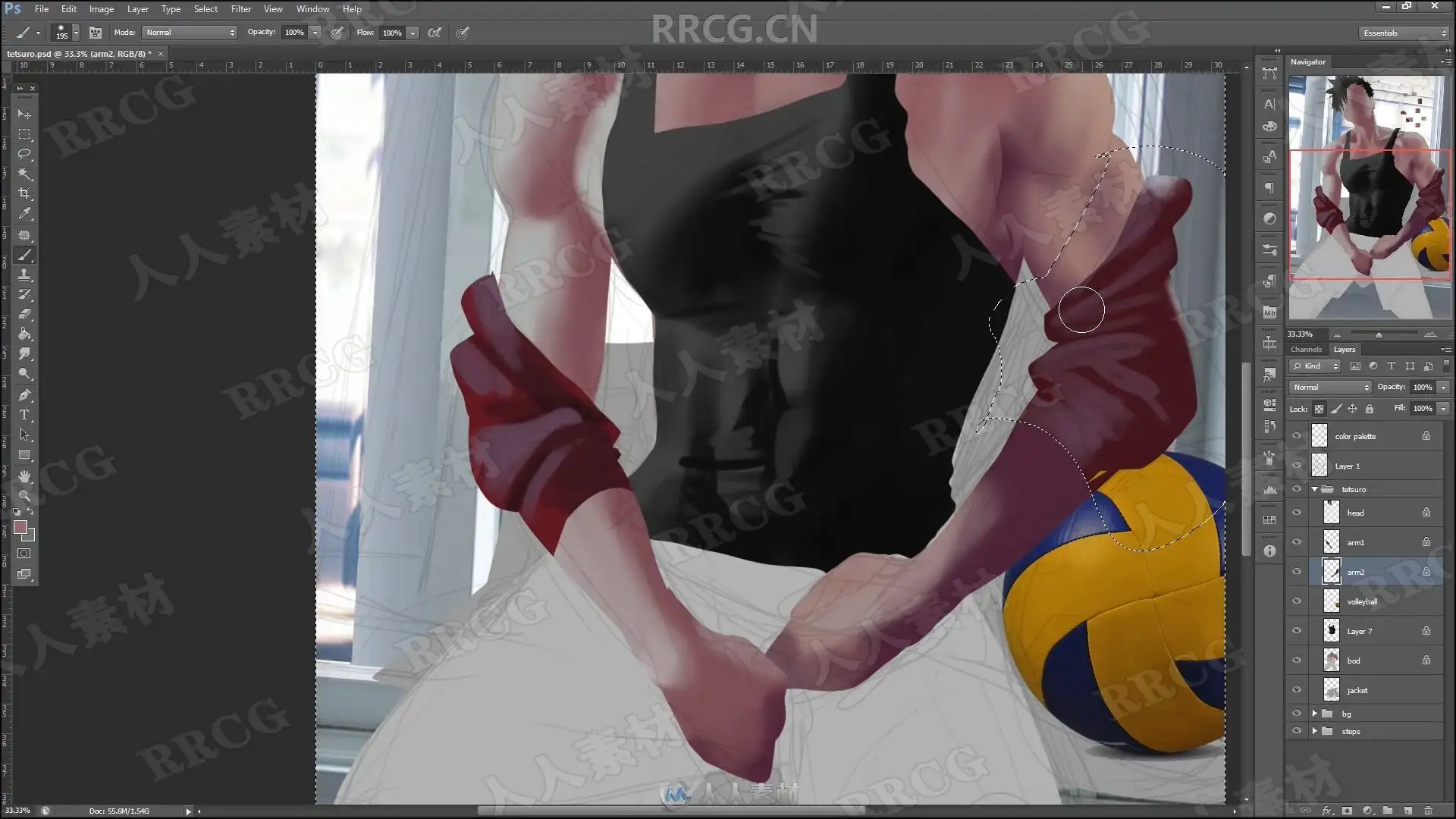Open the Filter menu
1456x819 pixels.
click(x=240, y=9)
